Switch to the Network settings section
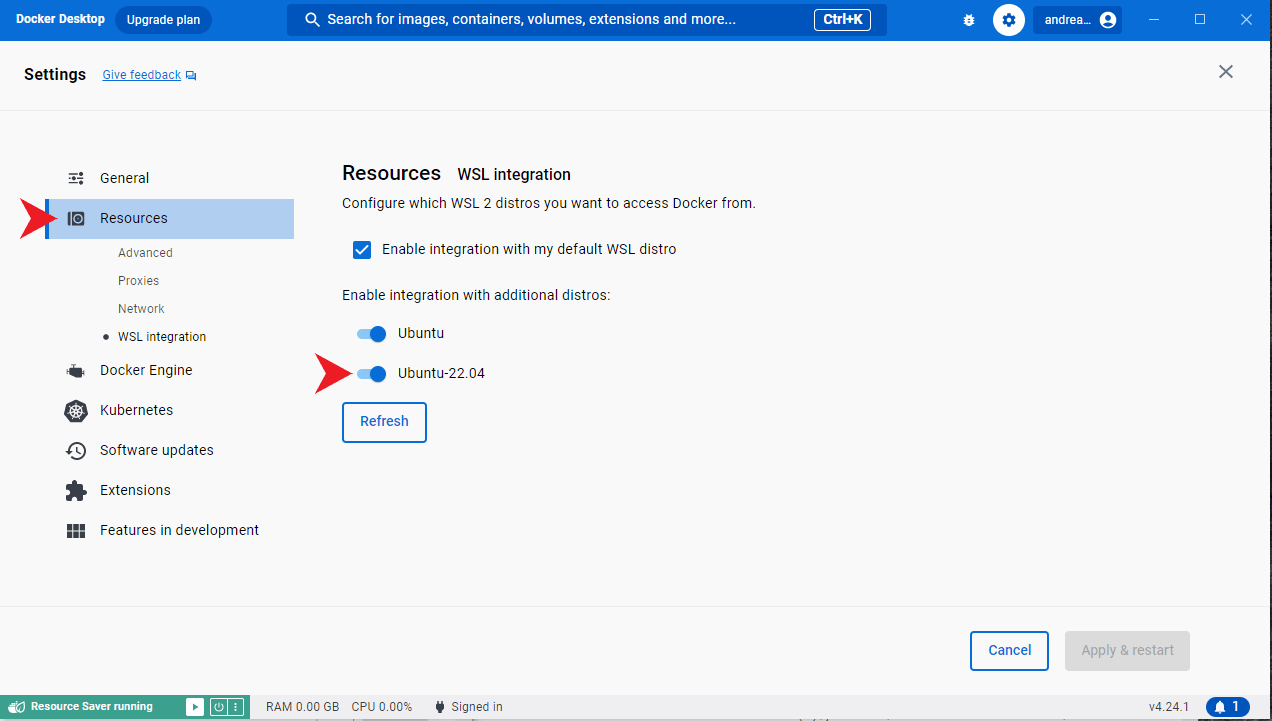This screenshot has height=721, width=1272. [x=140, y=308]
